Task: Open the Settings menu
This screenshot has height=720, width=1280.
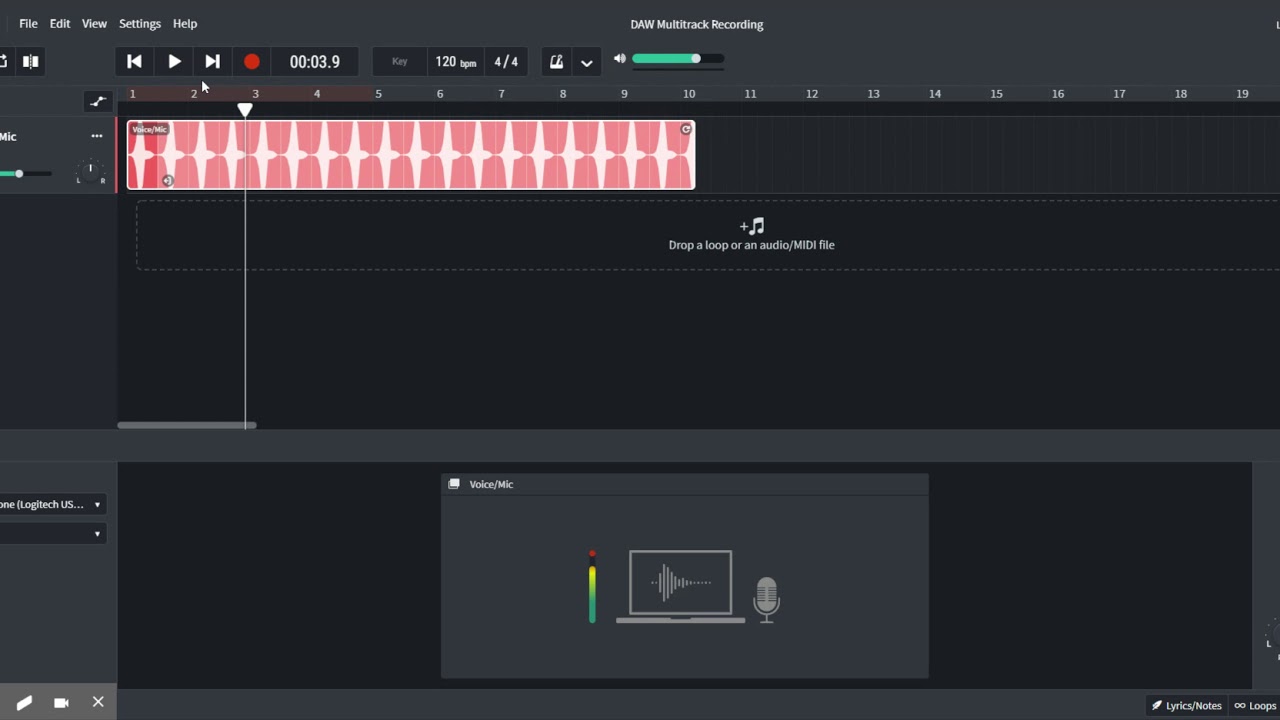Action: tap(140, 23)
